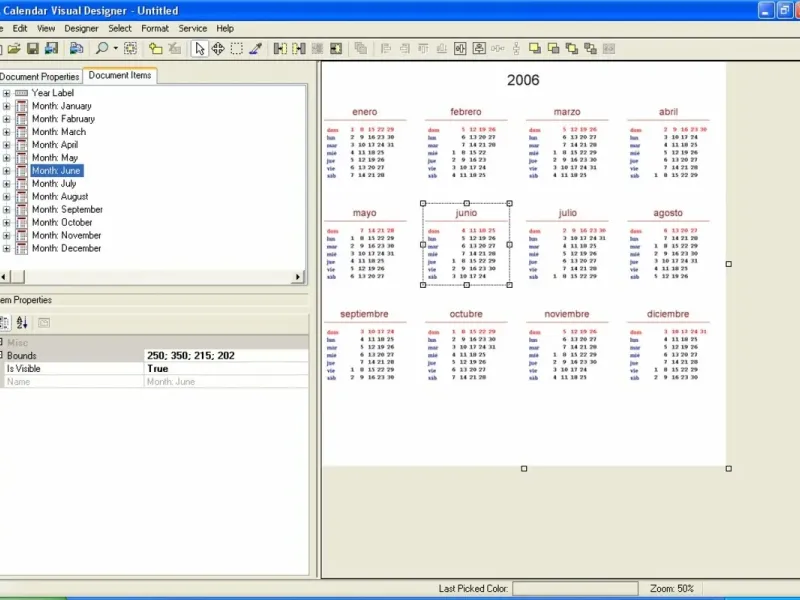
Task: Click the Zoom: 50% status text
Action: (x=671, y=588)
